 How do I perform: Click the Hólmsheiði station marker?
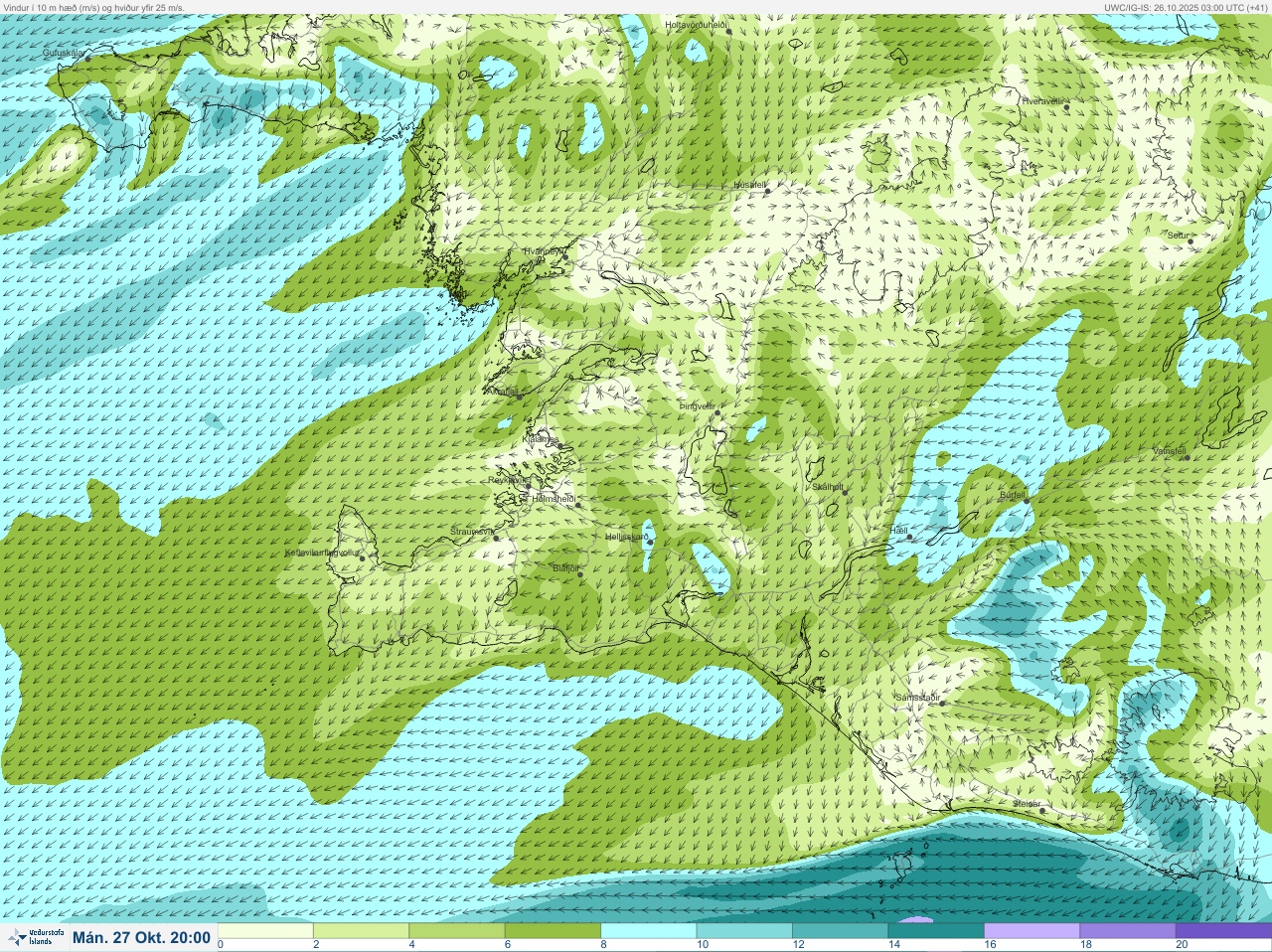point(578,505)
